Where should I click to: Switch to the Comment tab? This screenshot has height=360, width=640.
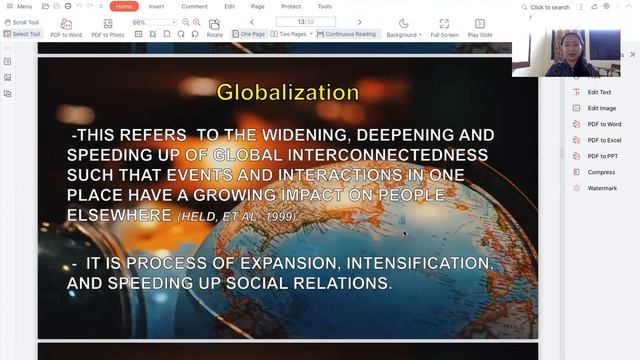point(194,7)
